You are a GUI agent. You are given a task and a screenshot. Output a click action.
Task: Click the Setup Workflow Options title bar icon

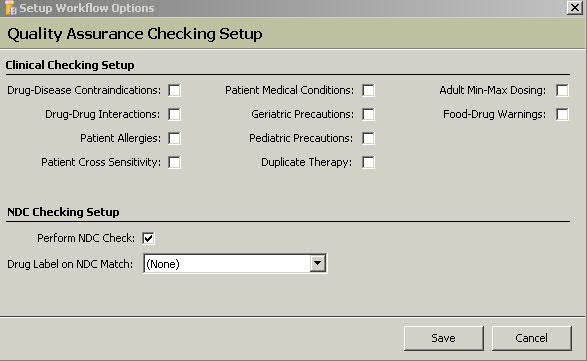(x=10, y=8)
